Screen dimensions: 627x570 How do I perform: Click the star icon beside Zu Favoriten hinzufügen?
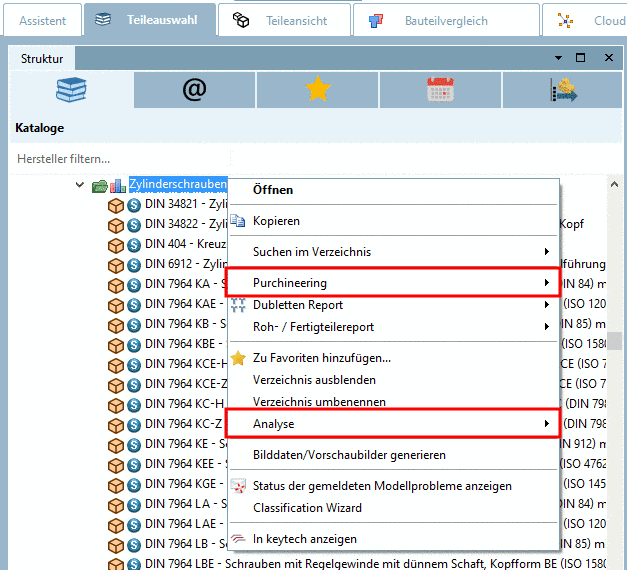point(238,358)
